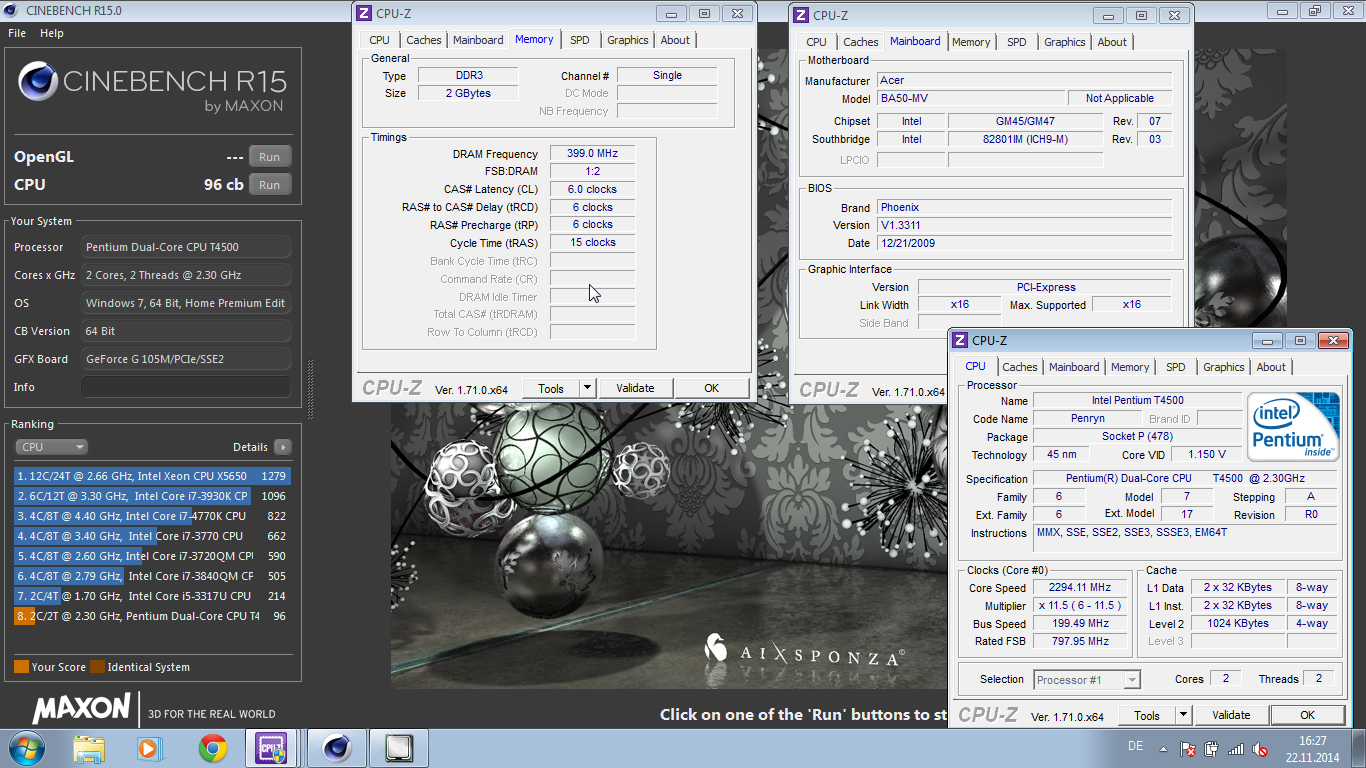Open the Processor #1 selection dropdown
The height and width of the screenshot is (768, 1366).
(1087, 680)
